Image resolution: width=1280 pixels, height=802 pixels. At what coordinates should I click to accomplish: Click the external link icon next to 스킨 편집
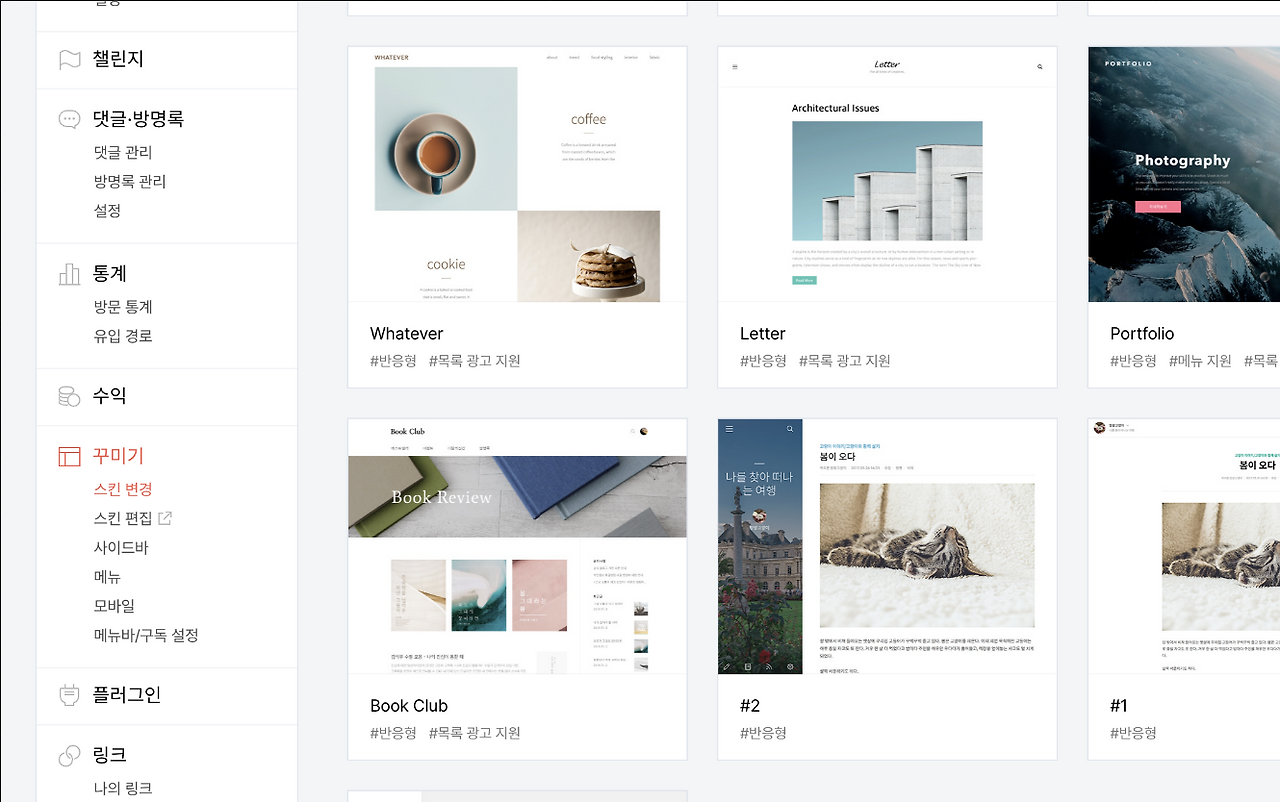(166, 518)
